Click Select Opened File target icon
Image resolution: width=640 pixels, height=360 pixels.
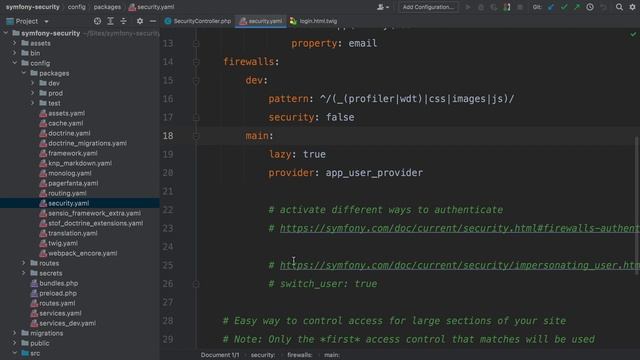(x=97, y=21)
